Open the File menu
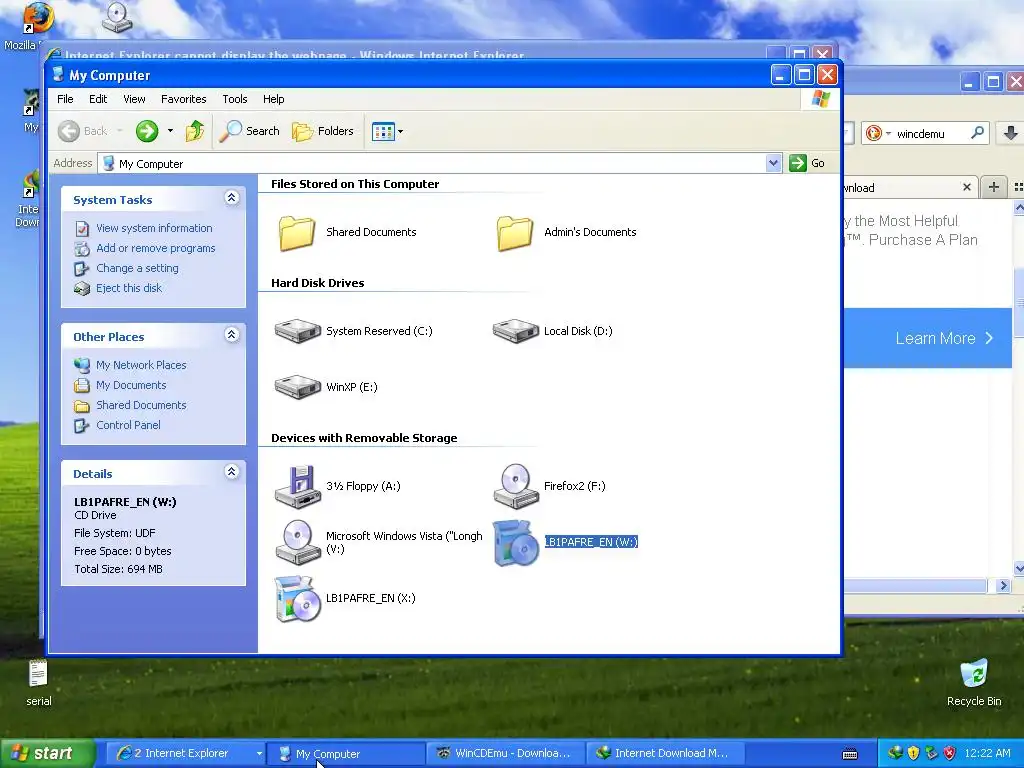This screenshot has height=768, width=1024. tap(65, 99)
